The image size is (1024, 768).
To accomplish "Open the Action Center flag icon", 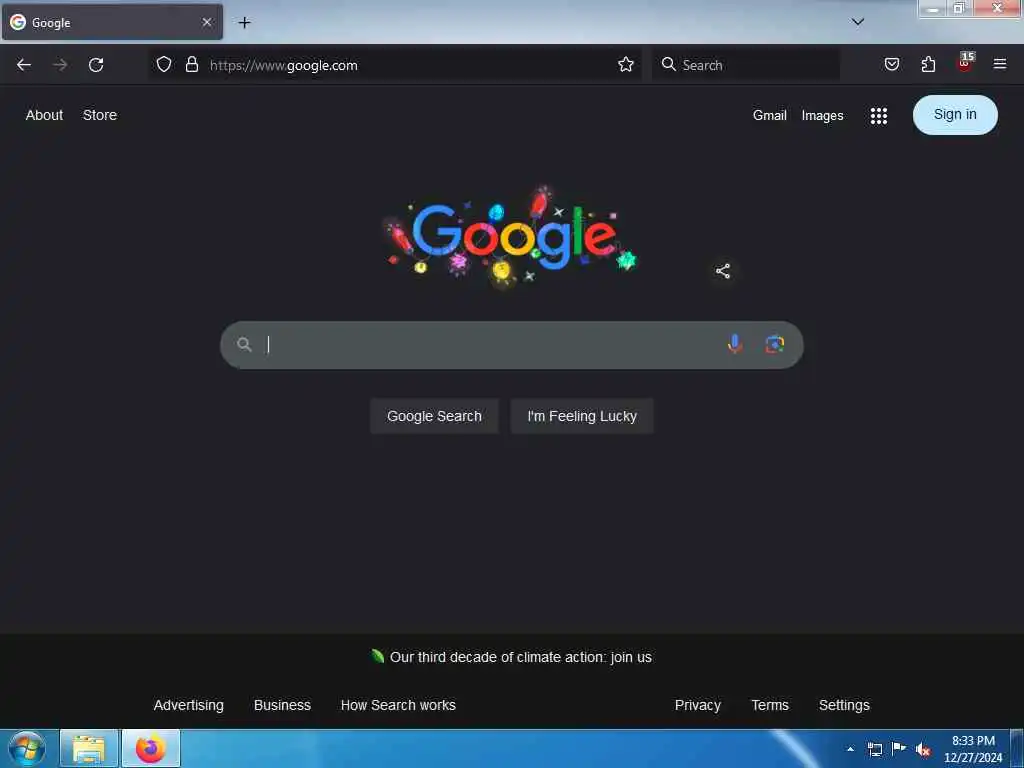I will click(899, 749).
